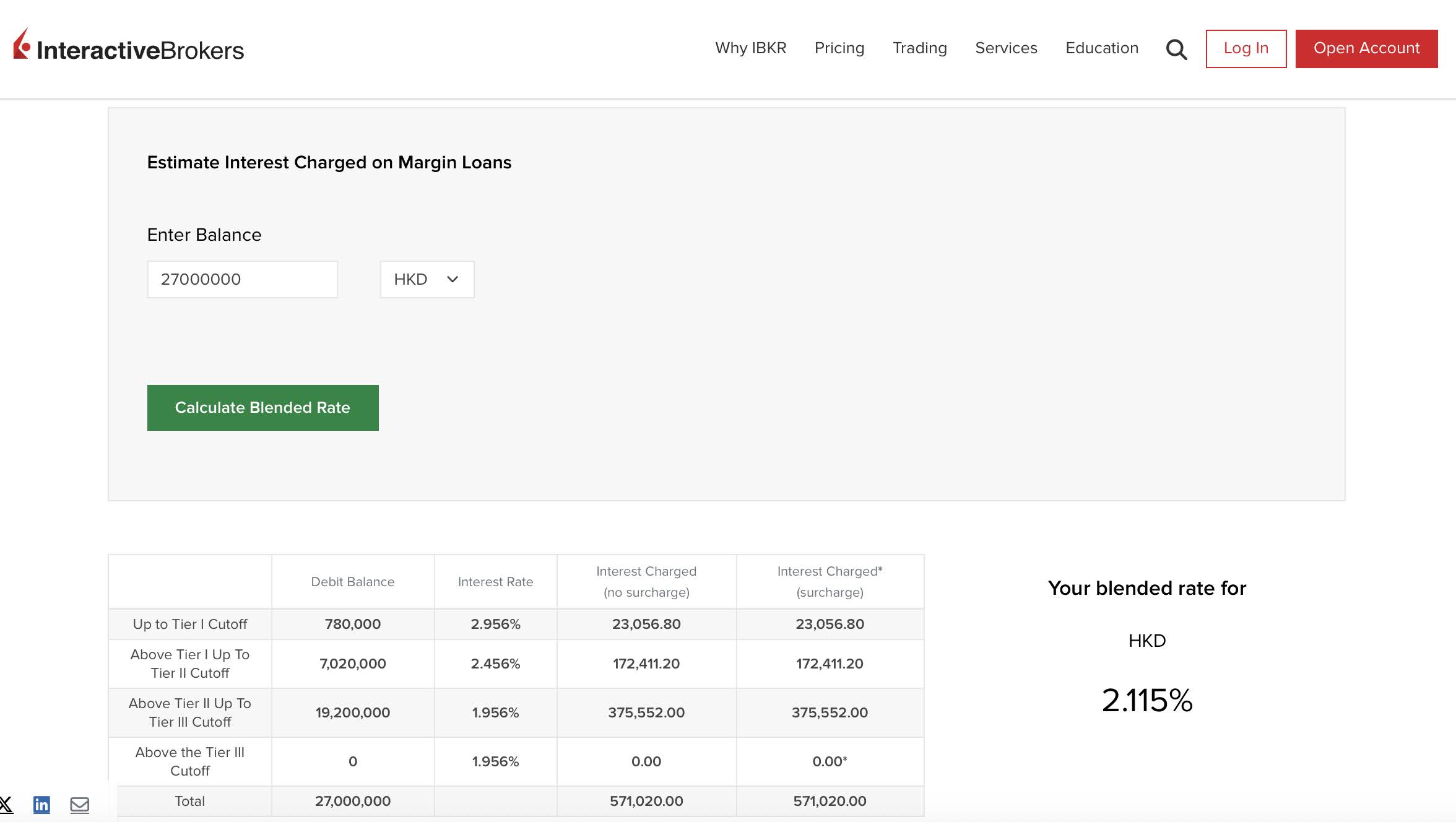
Task: Click the Total debit balance cell 27,000,000
Action: [x=352, y=801]
